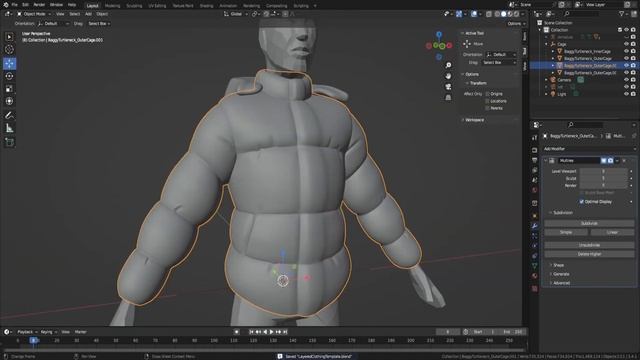This screenshot has width=640, height=360.
Task: Hide BaggyTurtleneck_InnerCage with eye icon
Action: click(x=626, y=51)
